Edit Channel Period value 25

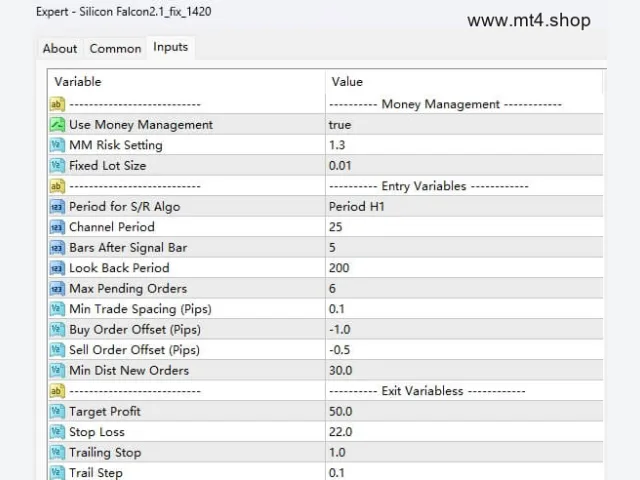coord(336,227)
